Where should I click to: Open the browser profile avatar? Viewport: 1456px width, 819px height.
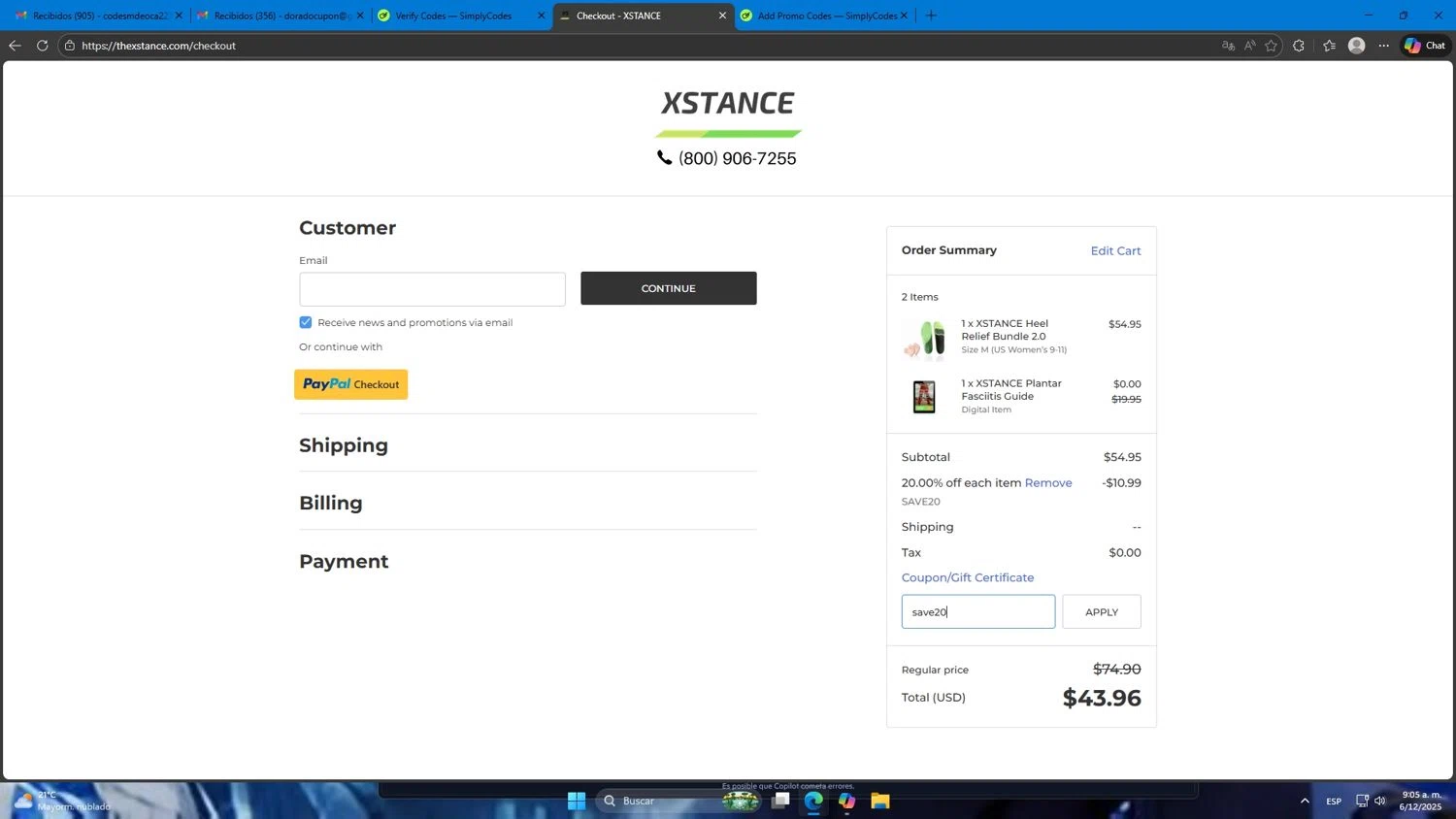[1357, 46]
